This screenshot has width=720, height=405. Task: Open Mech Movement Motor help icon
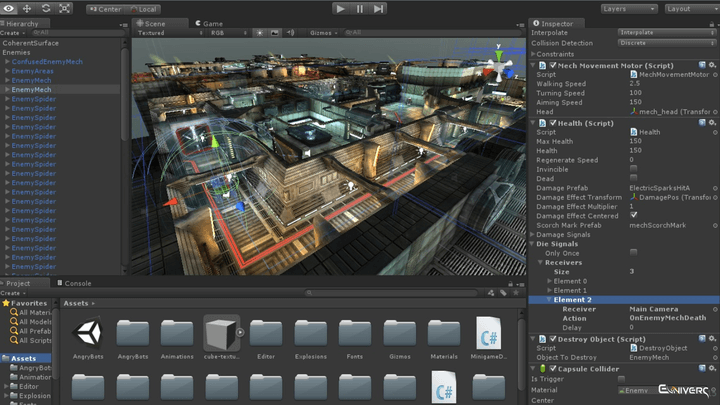click(x=702, y=65)
